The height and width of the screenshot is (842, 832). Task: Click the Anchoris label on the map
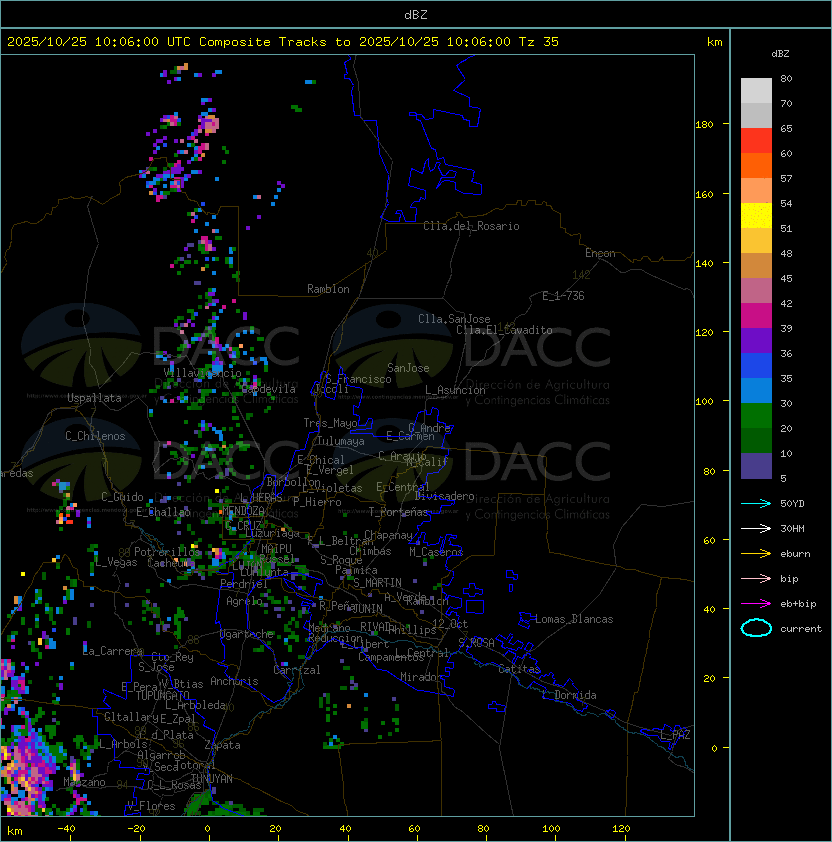[234, 681]
